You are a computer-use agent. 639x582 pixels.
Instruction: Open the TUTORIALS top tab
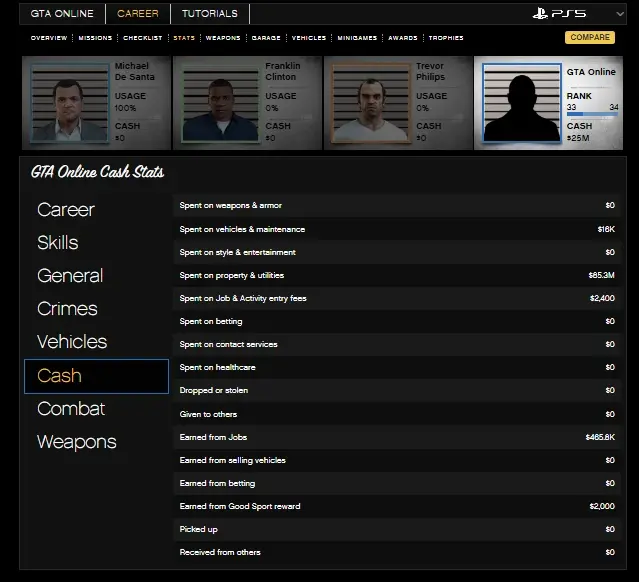[x=210, y=13]
